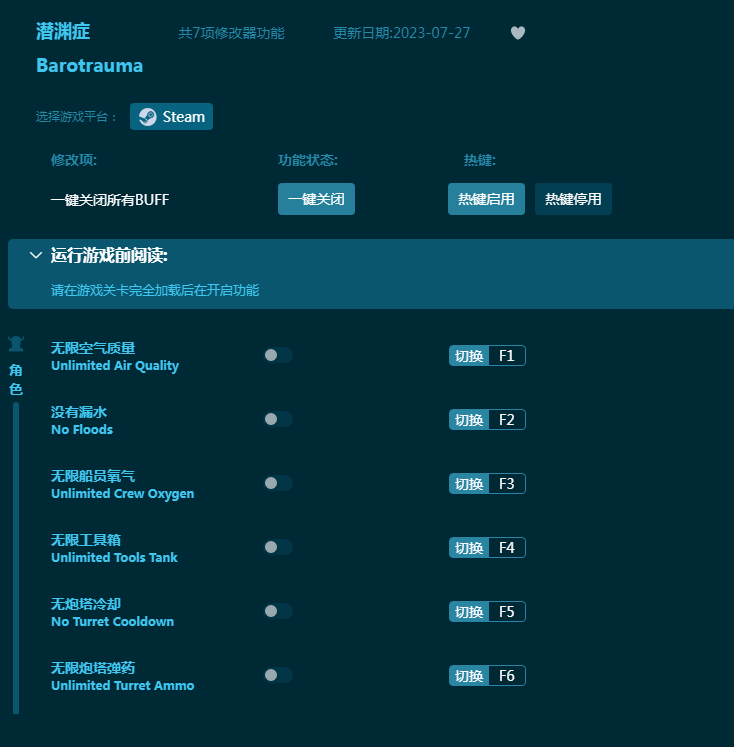Click the 热键启用 button
The width and height of the screenshot is (734, 747).
click(x=486, y=199)
